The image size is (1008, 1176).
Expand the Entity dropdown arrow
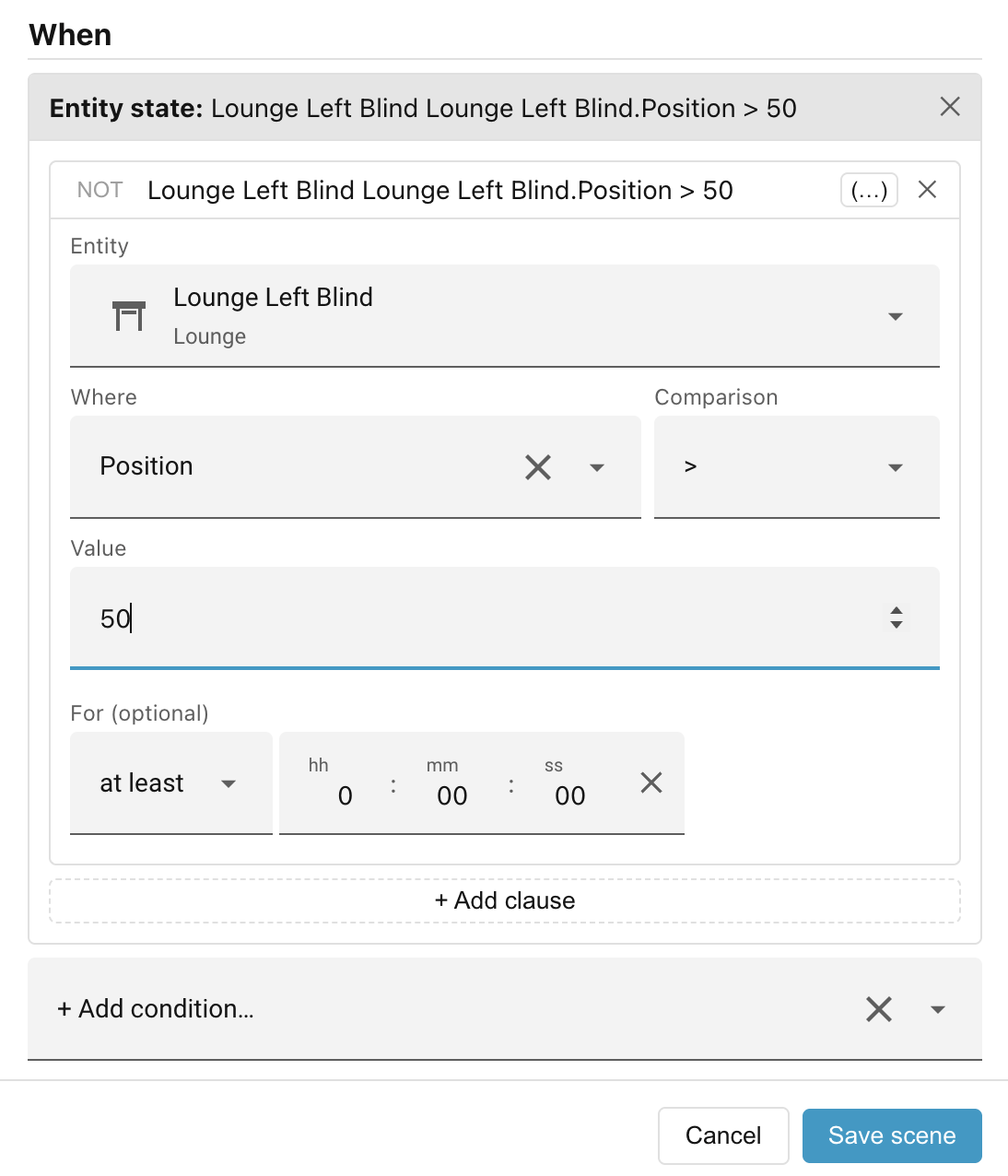895,316
